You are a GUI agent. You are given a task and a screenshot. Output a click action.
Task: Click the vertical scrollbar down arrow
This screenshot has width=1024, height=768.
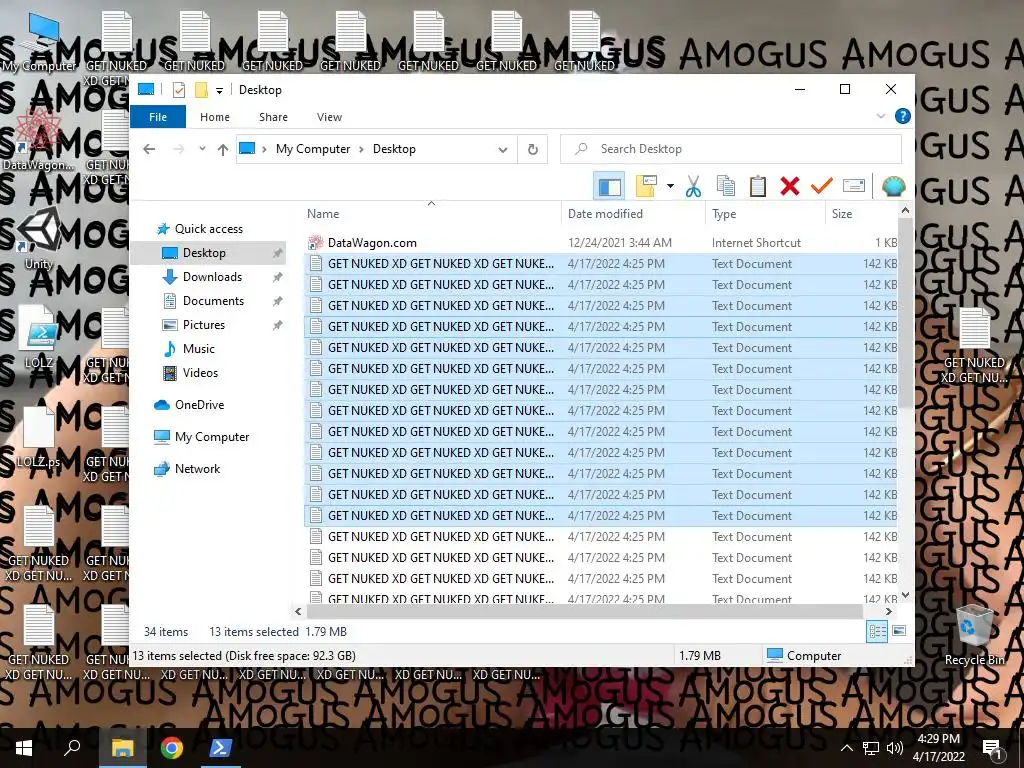(x=905, y=595)
